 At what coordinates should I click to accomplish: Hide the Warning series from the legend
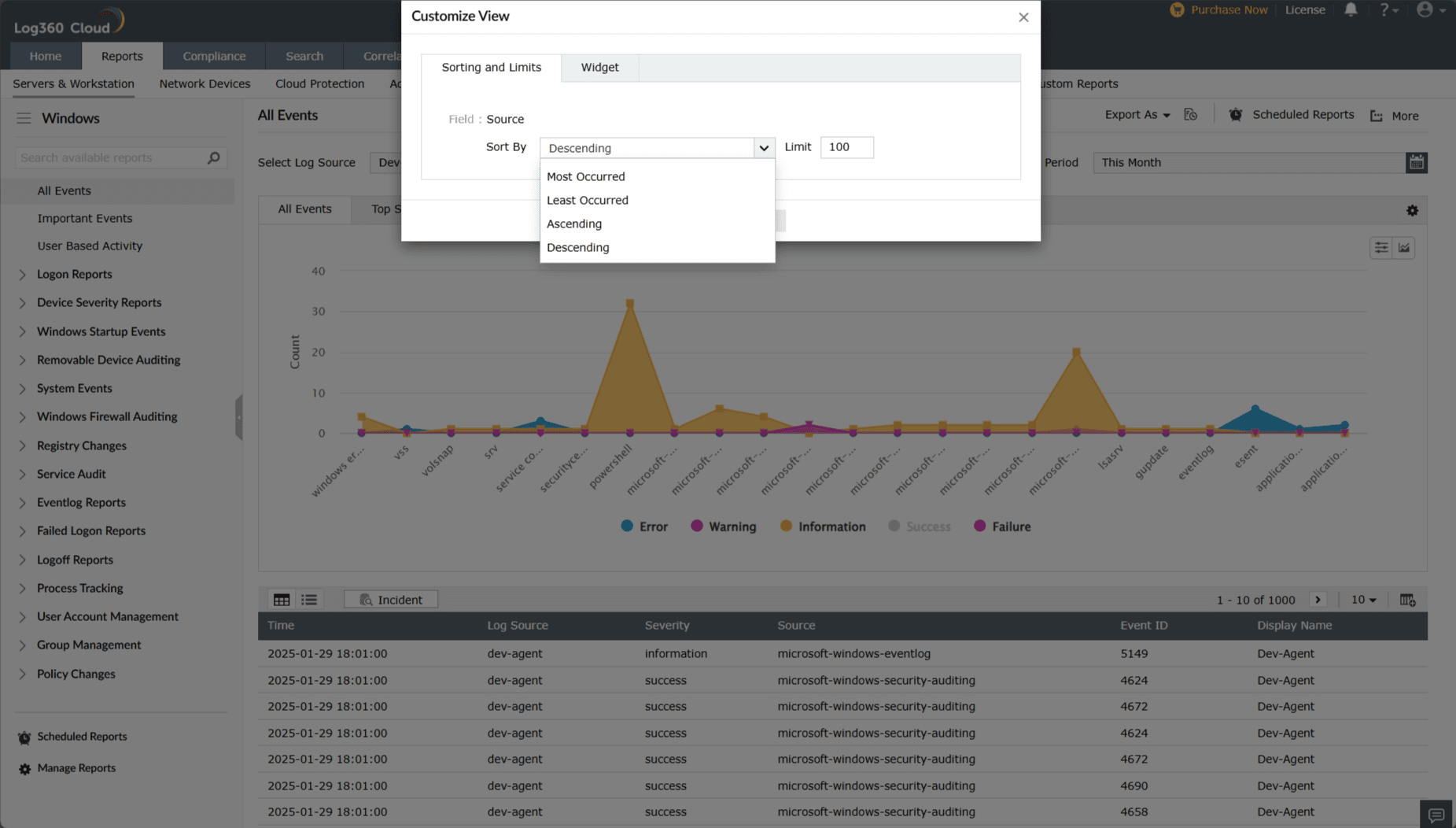[723, 526]
